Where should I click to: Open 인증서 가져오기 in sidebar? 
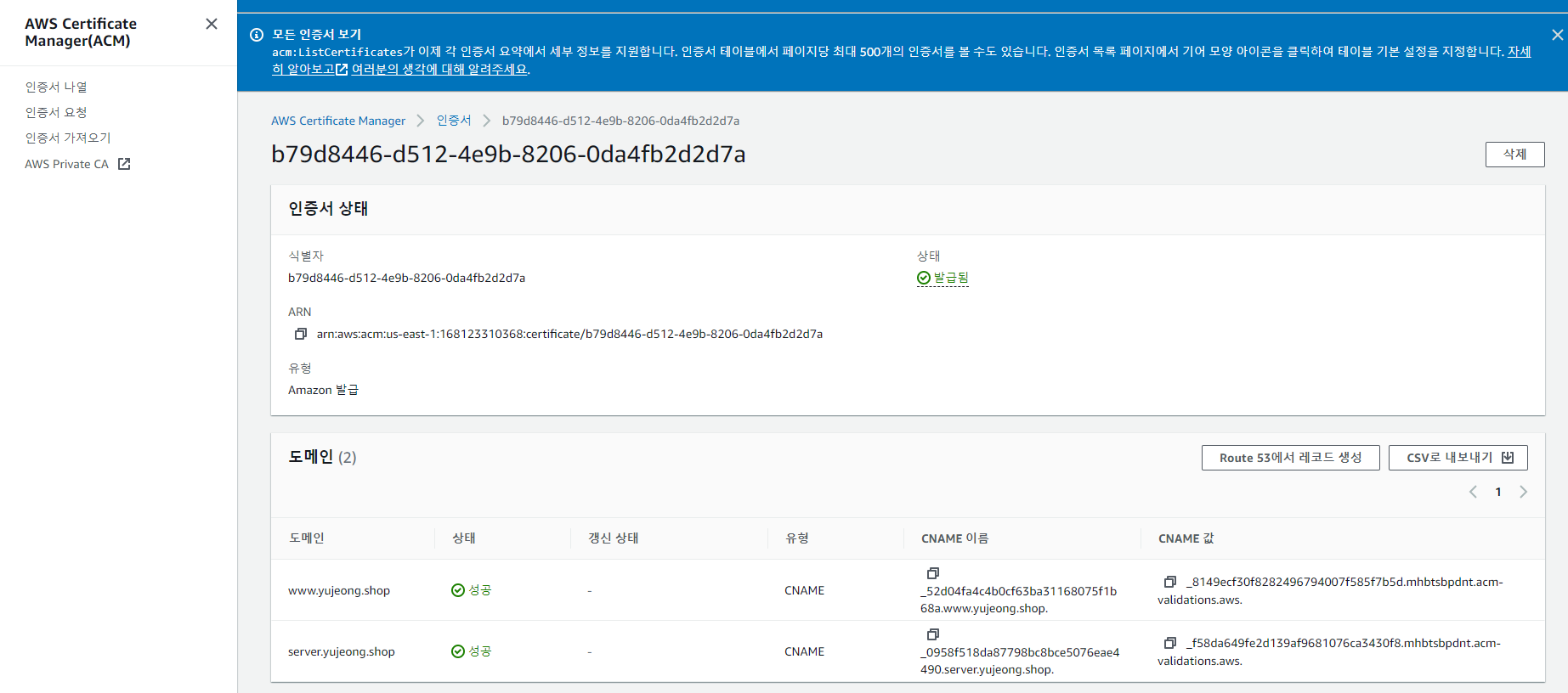[x=68, y=138]
